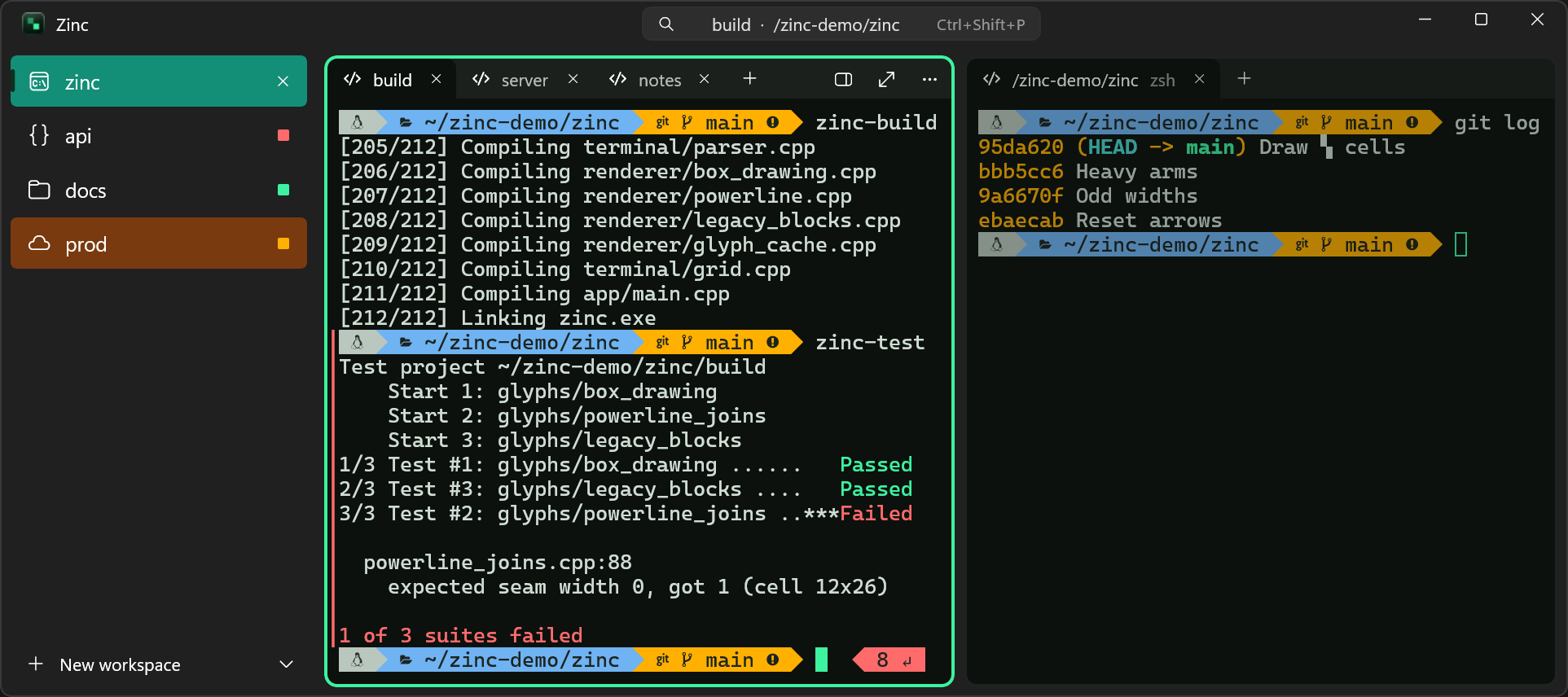The image size is (1568, 697).
Task: Click commit hash ebaecab
Action: pos(1021,221)
